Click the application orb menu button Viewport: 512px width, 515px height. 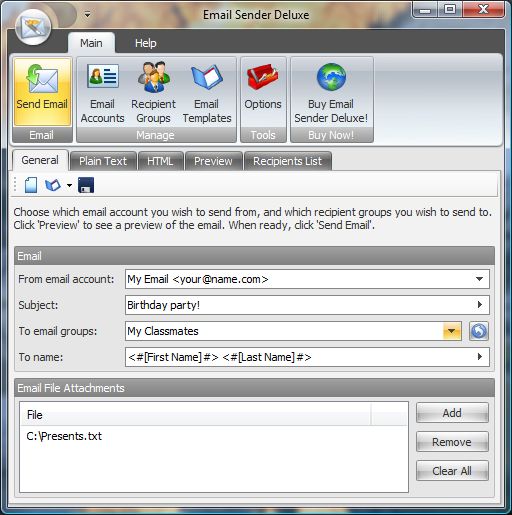point(33,27)
